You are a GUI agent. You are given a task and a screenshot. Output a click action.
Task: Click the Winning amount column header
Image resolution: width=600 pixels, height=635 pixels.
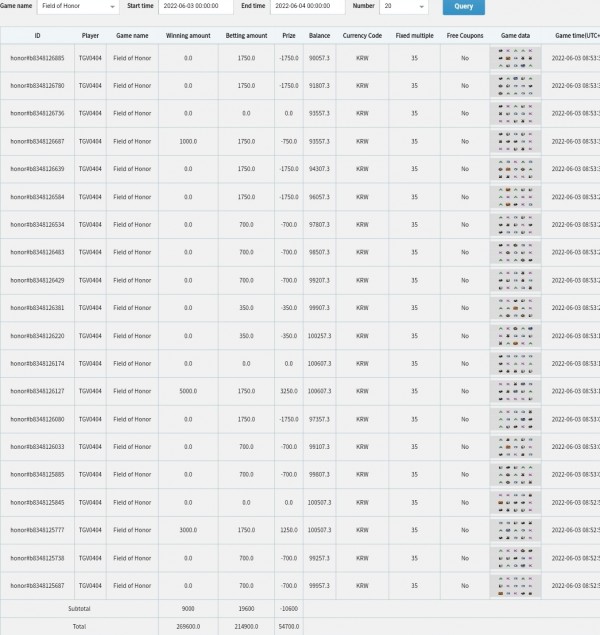click(188, 36)
